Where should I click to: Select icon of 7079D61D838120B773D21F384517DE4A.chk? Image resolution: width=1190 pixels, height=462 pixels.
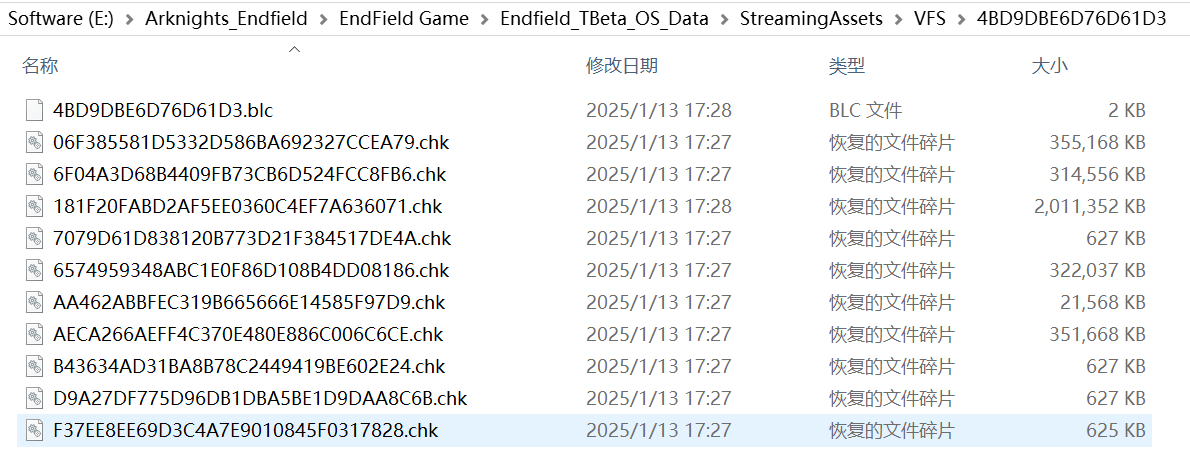[x=35, y=238]
